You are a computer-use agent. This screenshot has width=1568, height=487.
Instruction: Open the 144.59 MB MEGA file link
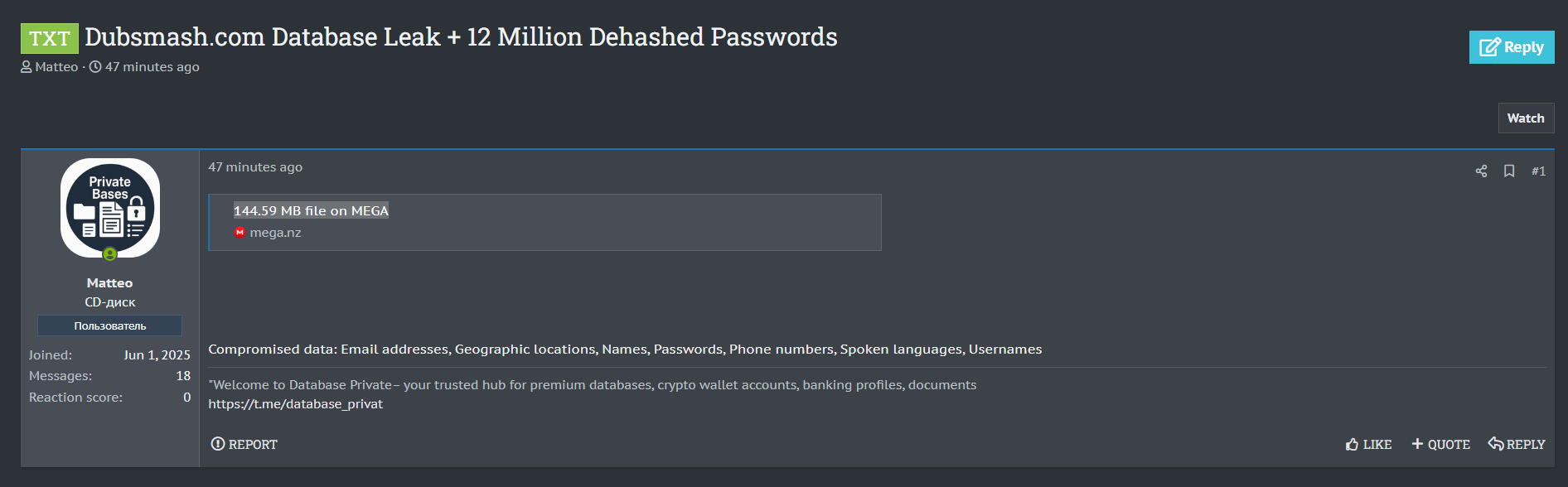coord(311,211)
